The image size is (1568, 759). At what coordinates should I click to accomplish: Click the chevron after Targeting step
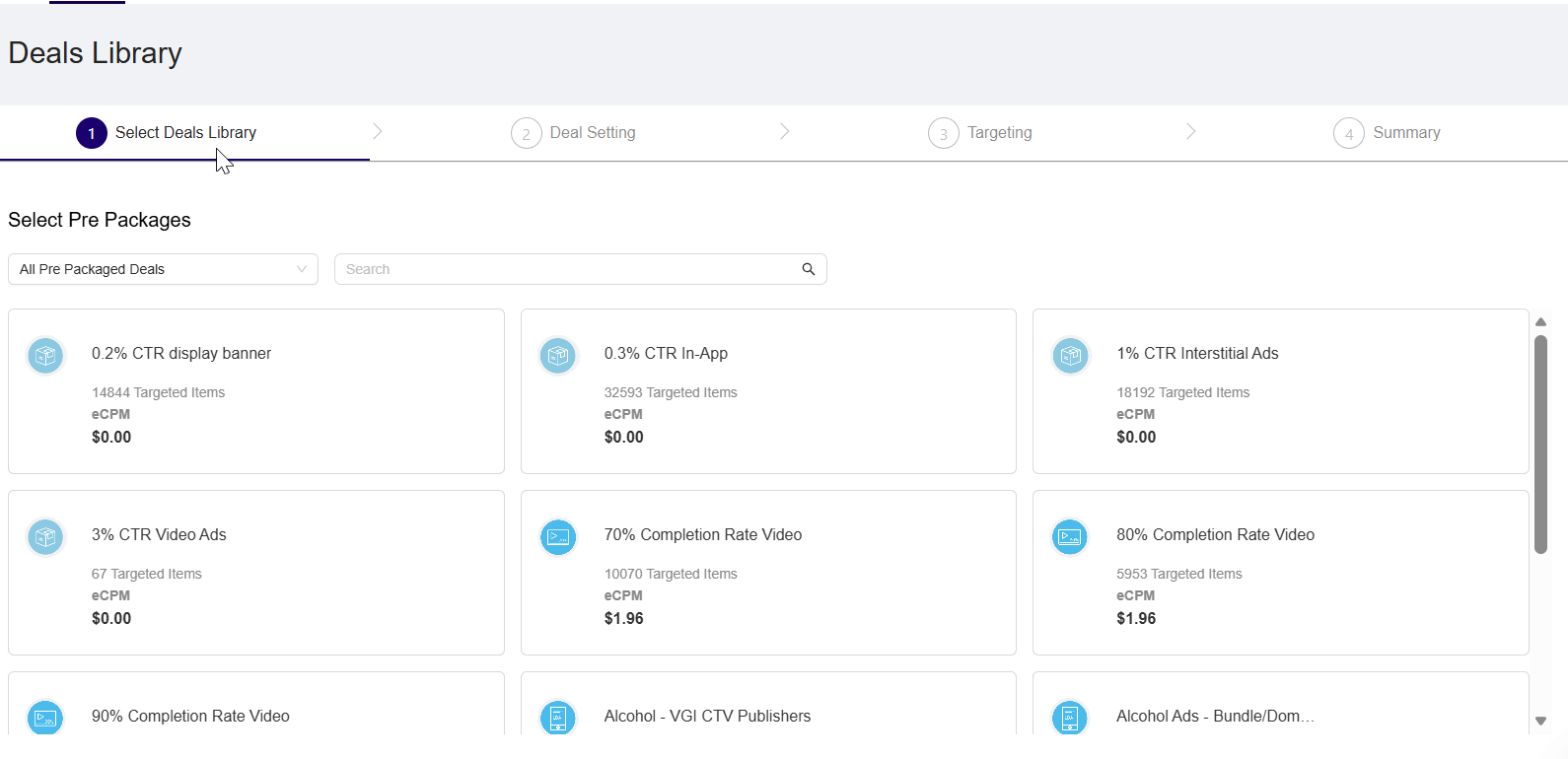(1191, 131)
